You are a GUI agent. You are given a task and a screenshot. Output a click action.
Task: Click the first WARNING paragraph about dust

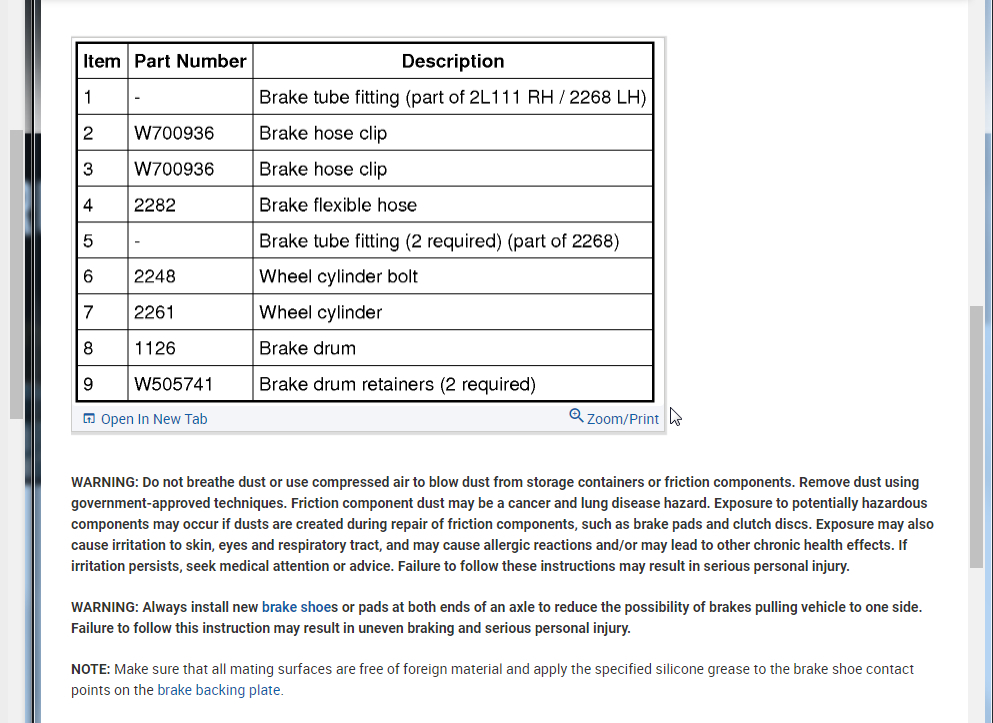point(502,524)
